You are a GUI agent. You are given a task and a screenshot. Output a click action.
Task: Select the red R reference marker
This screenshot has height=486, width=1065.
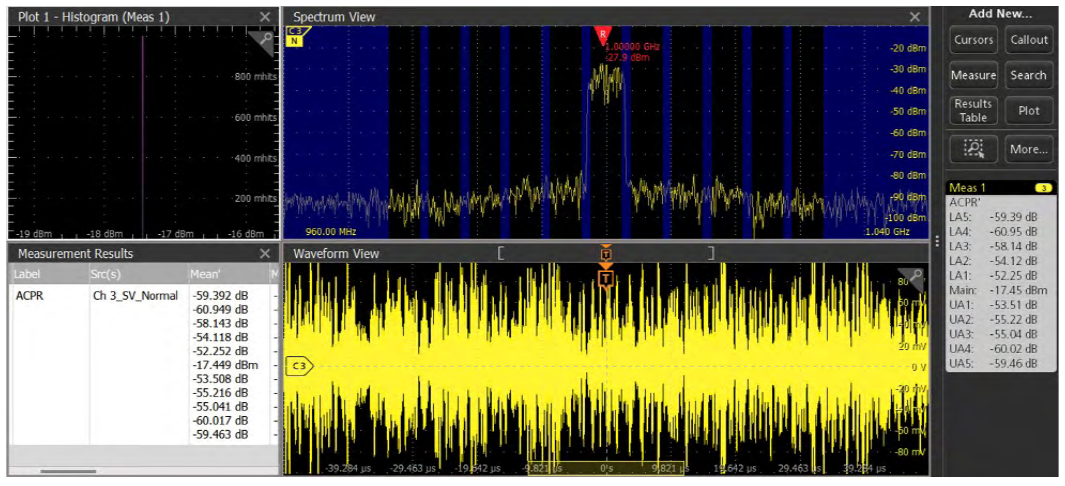(602, 35)
